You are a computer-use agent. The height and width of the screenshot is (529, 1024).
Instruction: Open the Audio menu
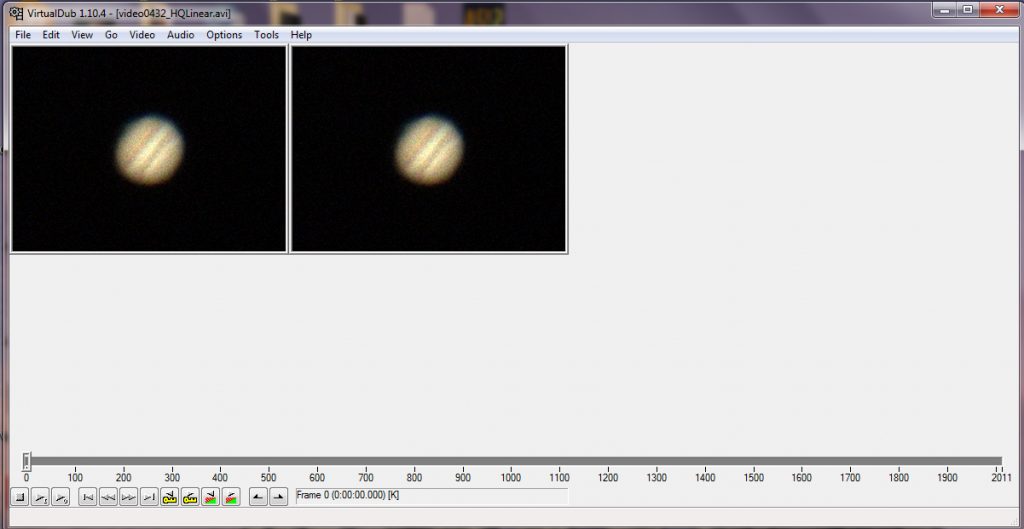pyautogui.click(x=180, y=35)
